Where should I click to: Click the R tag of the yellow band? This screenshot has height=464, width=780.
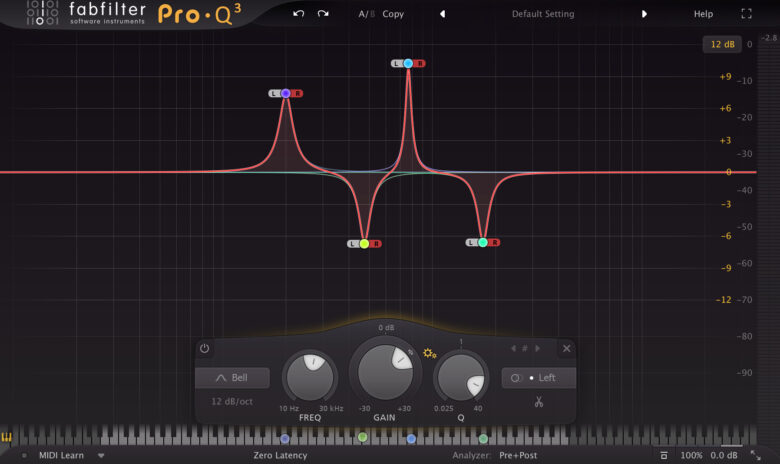376,244
